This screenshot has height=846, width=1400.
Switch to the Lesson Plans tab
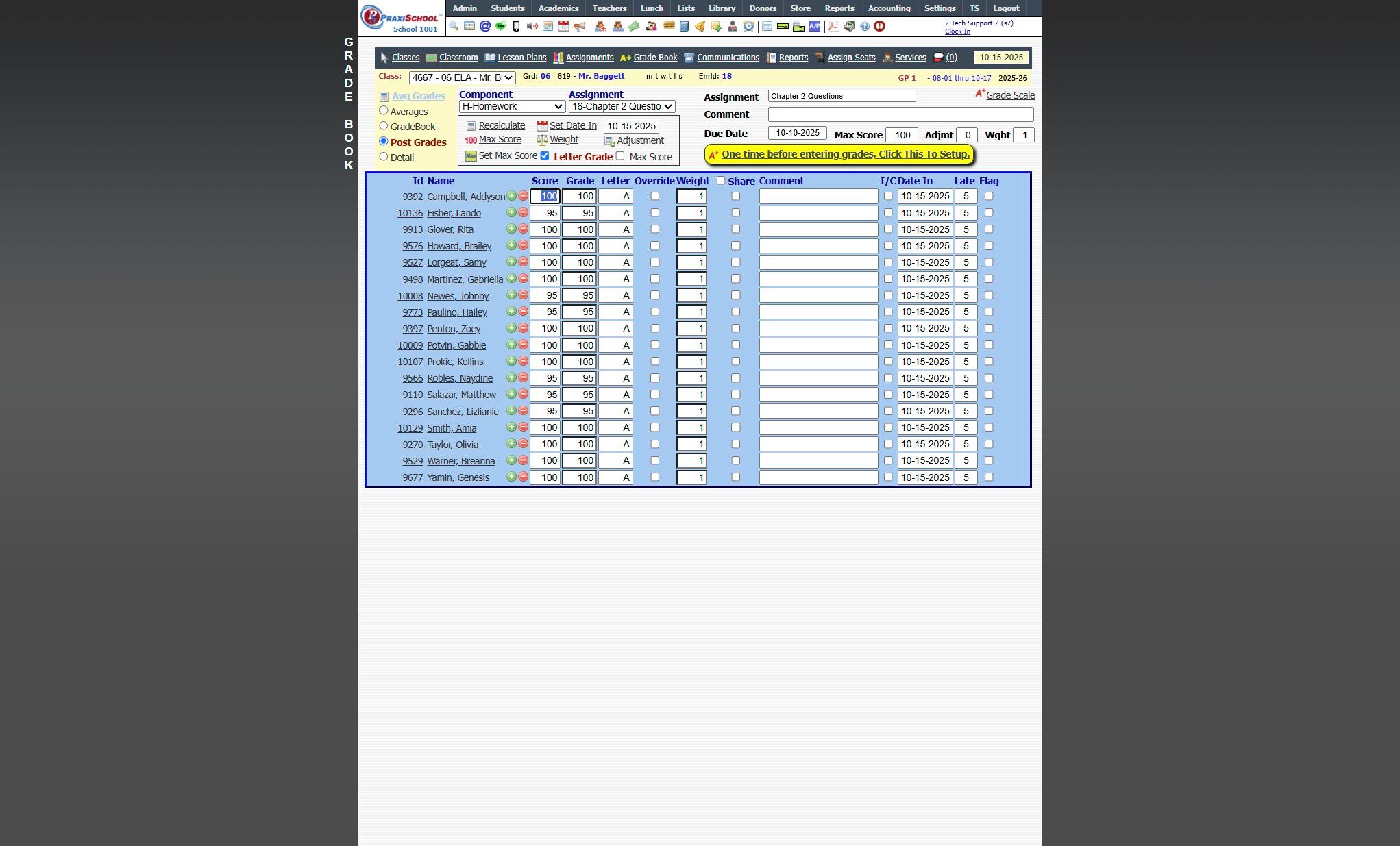point(521,58)
